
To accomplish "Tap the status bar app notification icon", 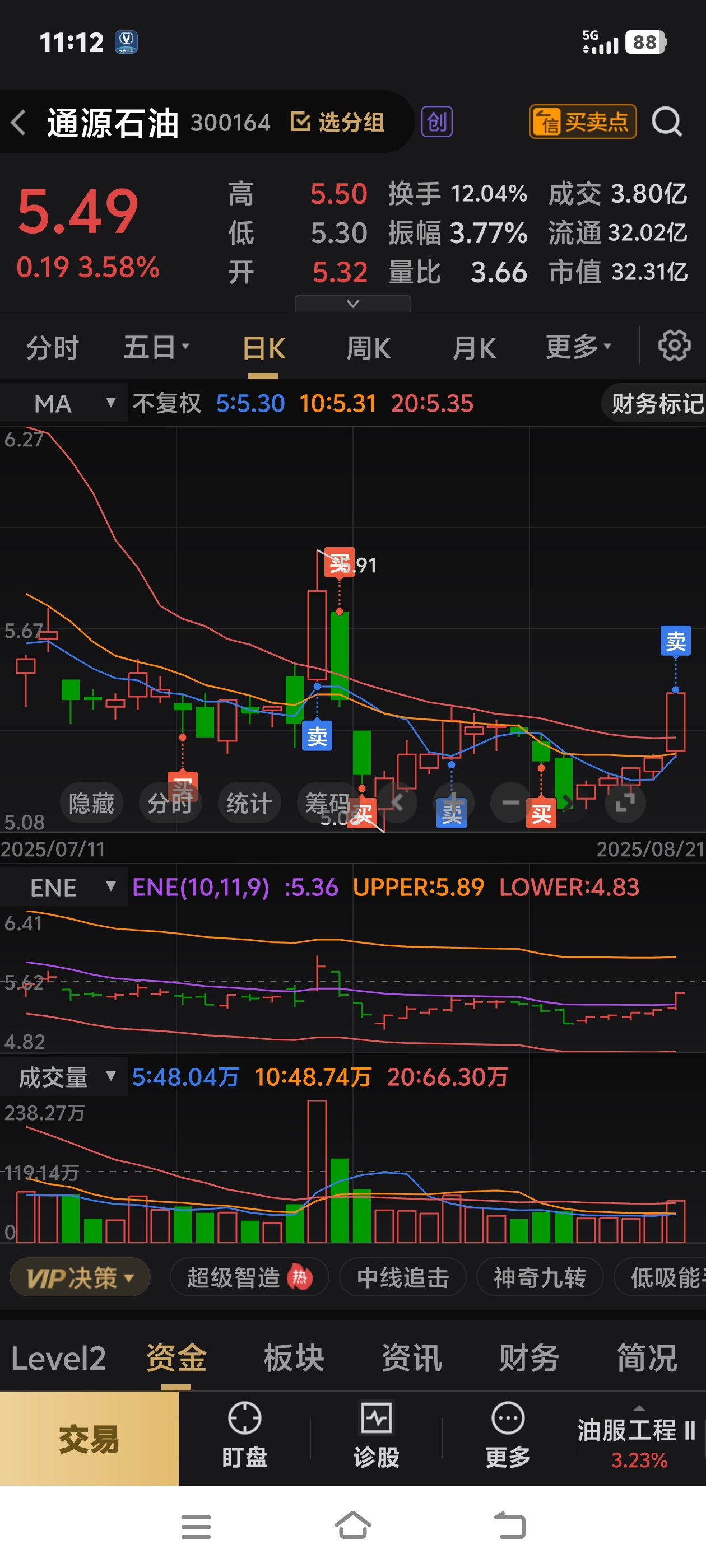I will (126, 43).
